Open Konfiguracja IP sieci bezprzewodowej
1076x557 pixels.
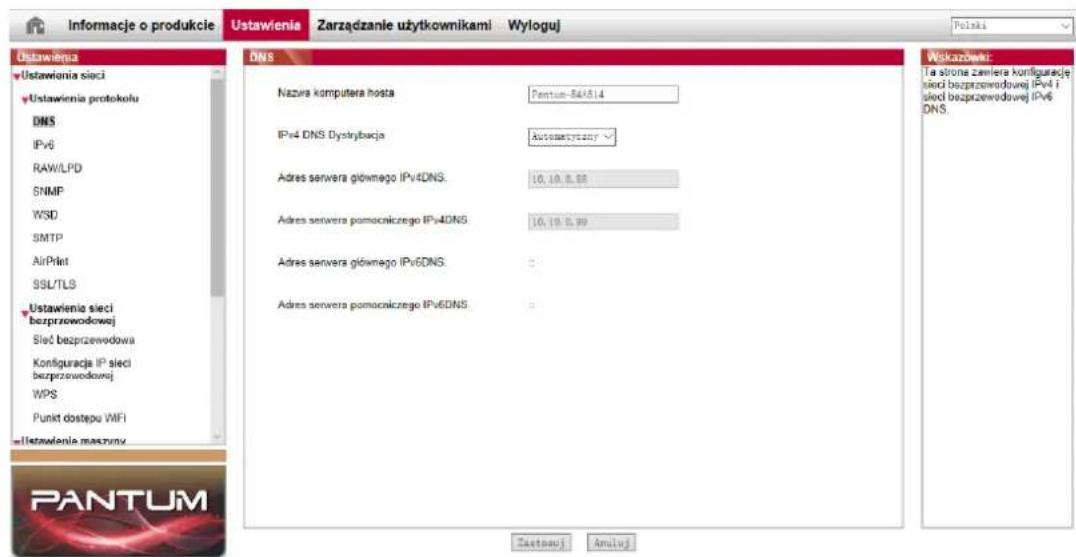[82, 368]
